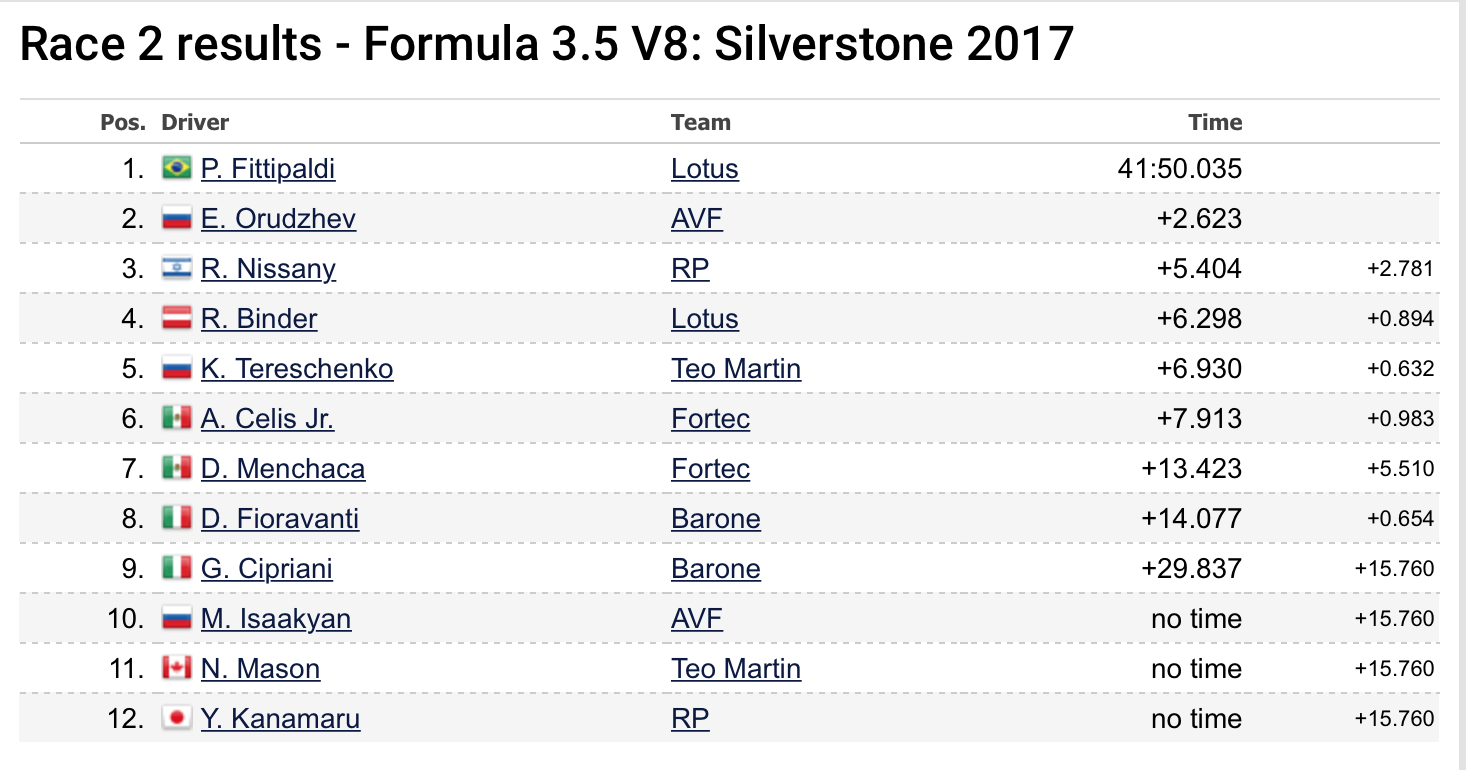This screenshot has width=1466, height=770.
Task: Select driver link D. Menchaca
Action: point(283,469)
